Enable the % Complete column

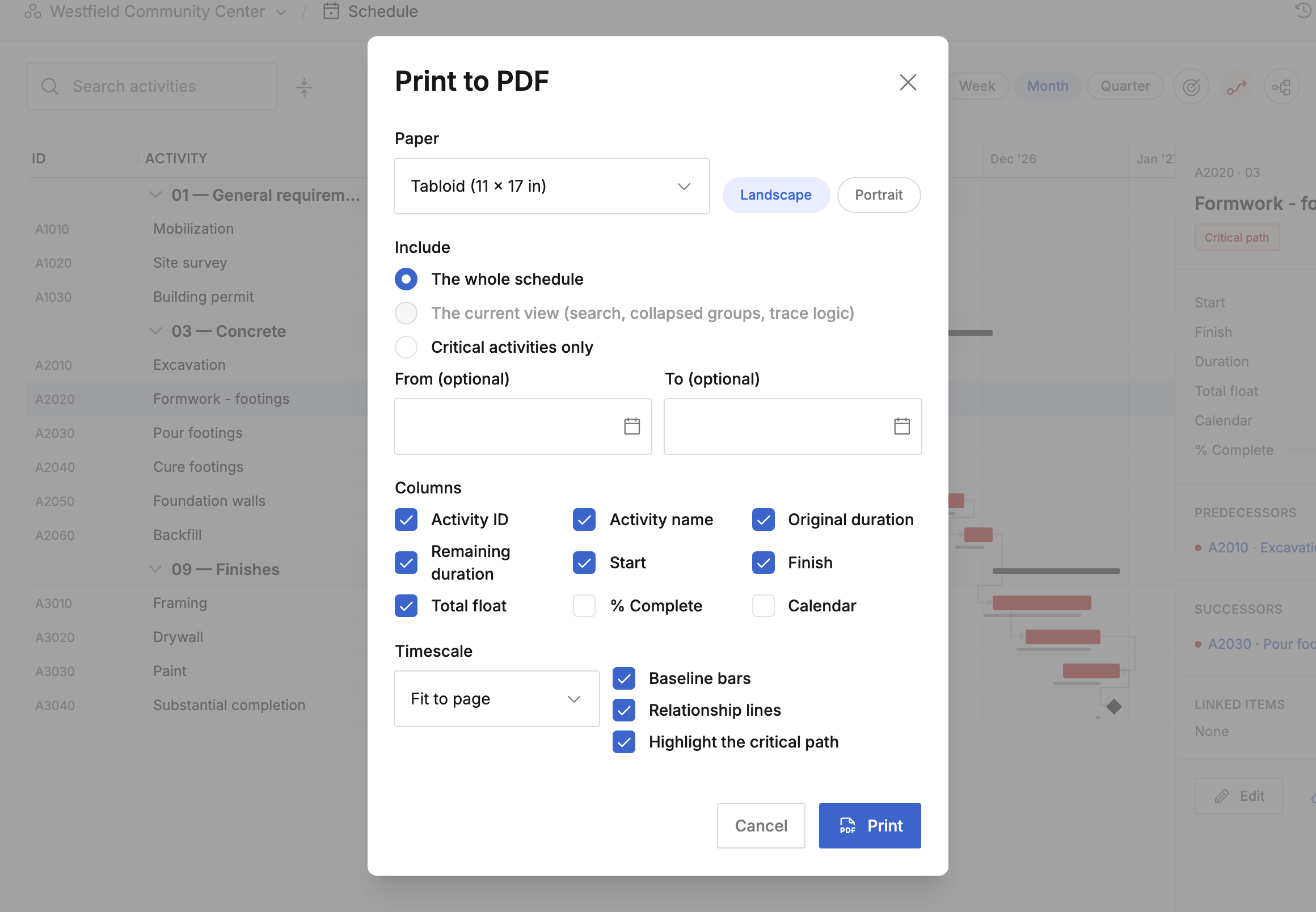click(584, 606)
